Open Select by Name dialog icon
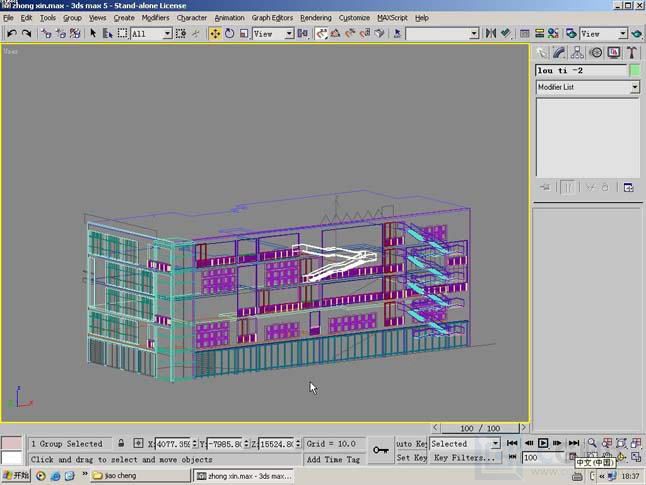 108,33
